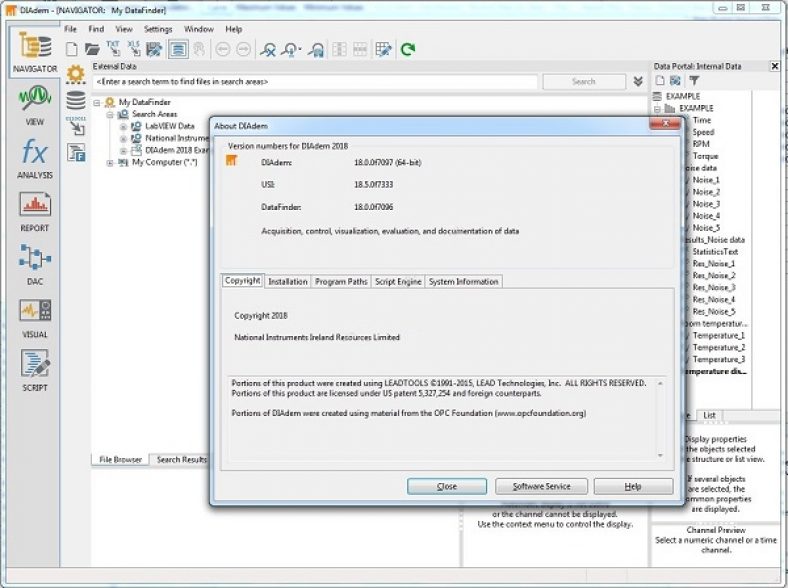Viewport: 788px width, 588px height.
Task: Click the green refresh toolbar icon
Action: pyautogui.click(x=408, y=49)
